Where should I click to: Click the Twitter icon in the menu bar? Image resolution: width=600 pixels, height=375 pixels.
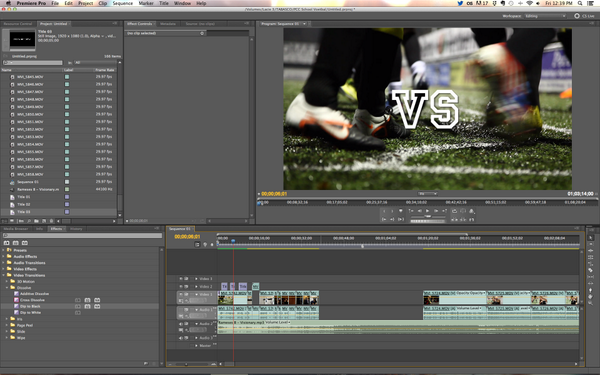click(x=460, y=3)
